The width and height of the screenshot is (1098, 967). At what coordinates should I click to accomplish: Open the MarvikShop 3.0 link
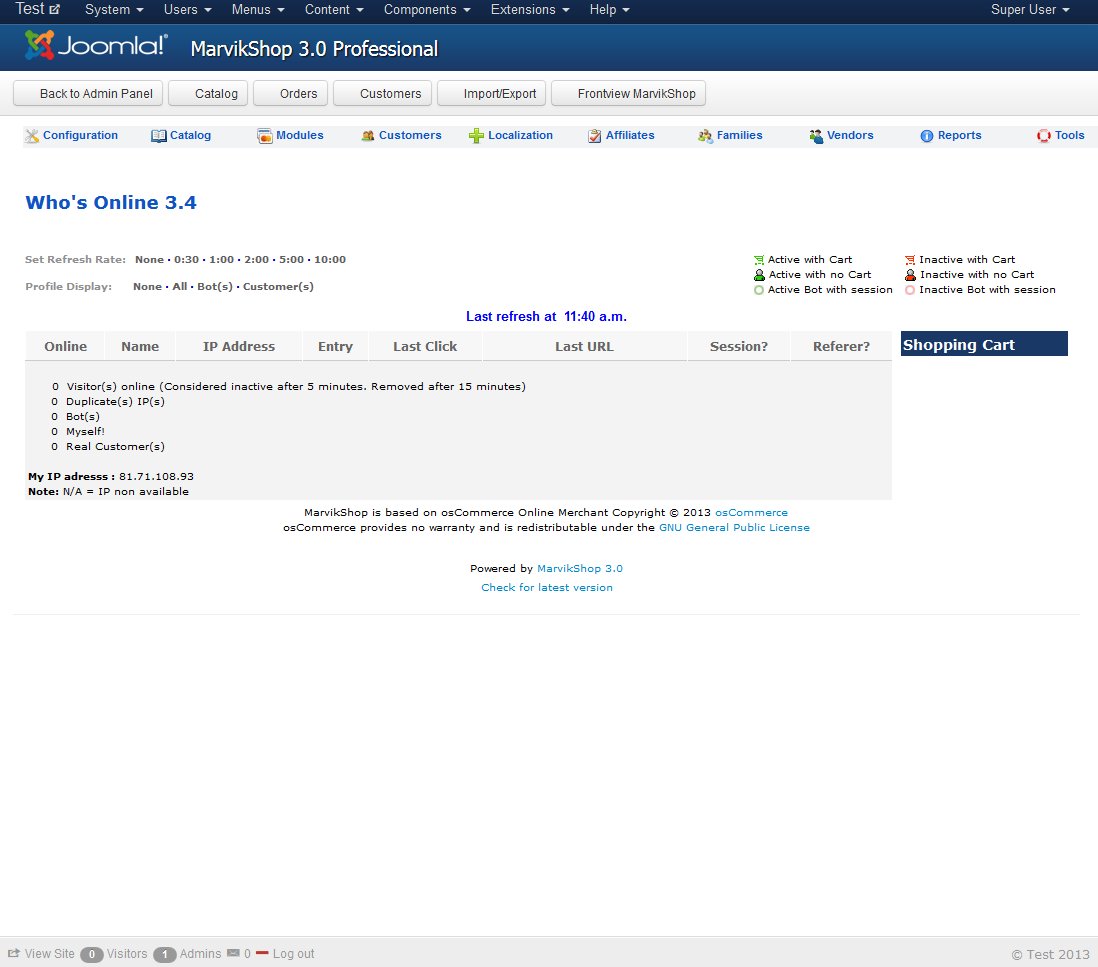click(x=580, y=569)
